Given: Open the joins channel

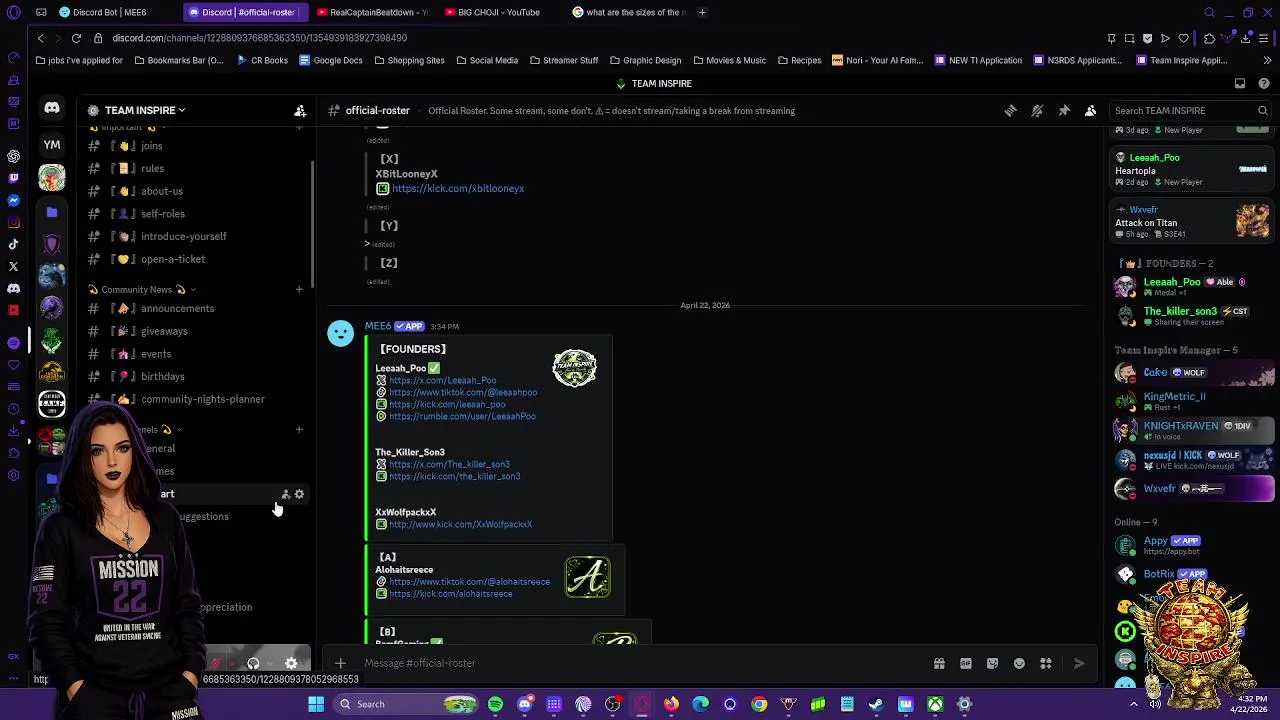Looking at the screenshot, I should (x=195, y=146).
